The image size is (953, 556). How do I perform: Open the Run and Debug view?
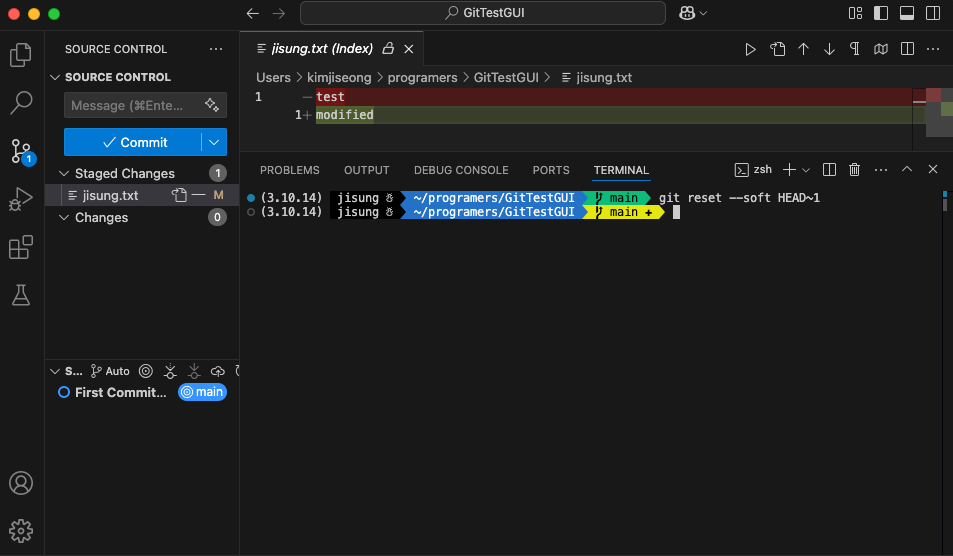click(21, 199)
